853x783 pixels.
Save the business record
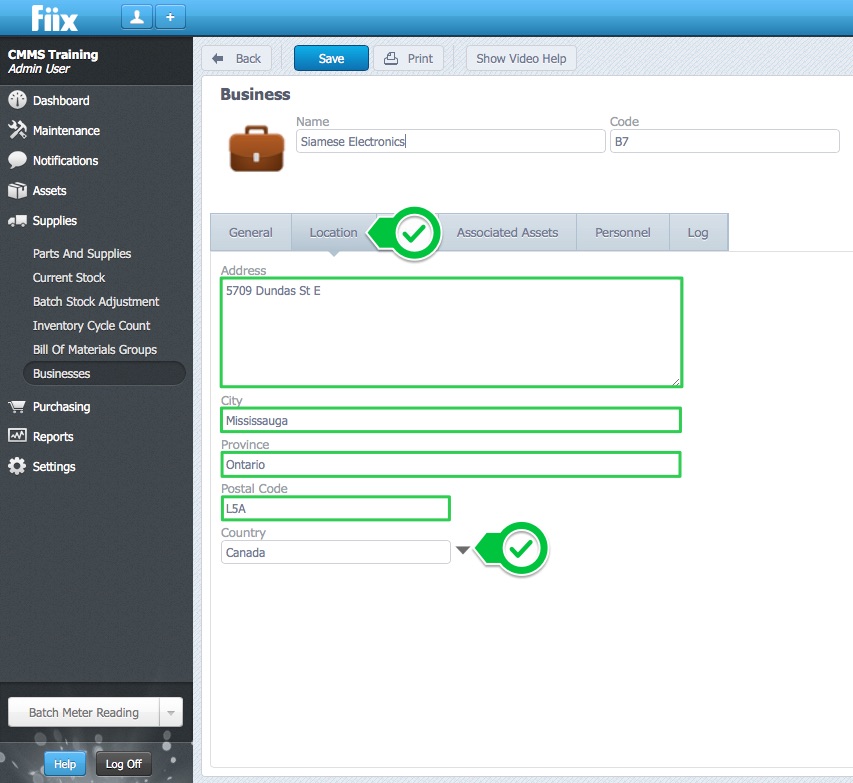[331, 58]
